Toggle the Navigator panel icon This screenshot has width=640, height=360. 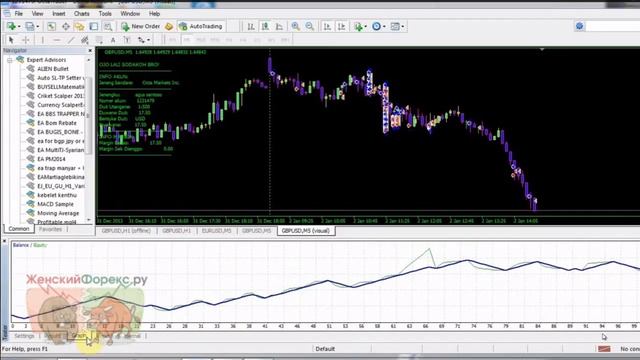79,27
